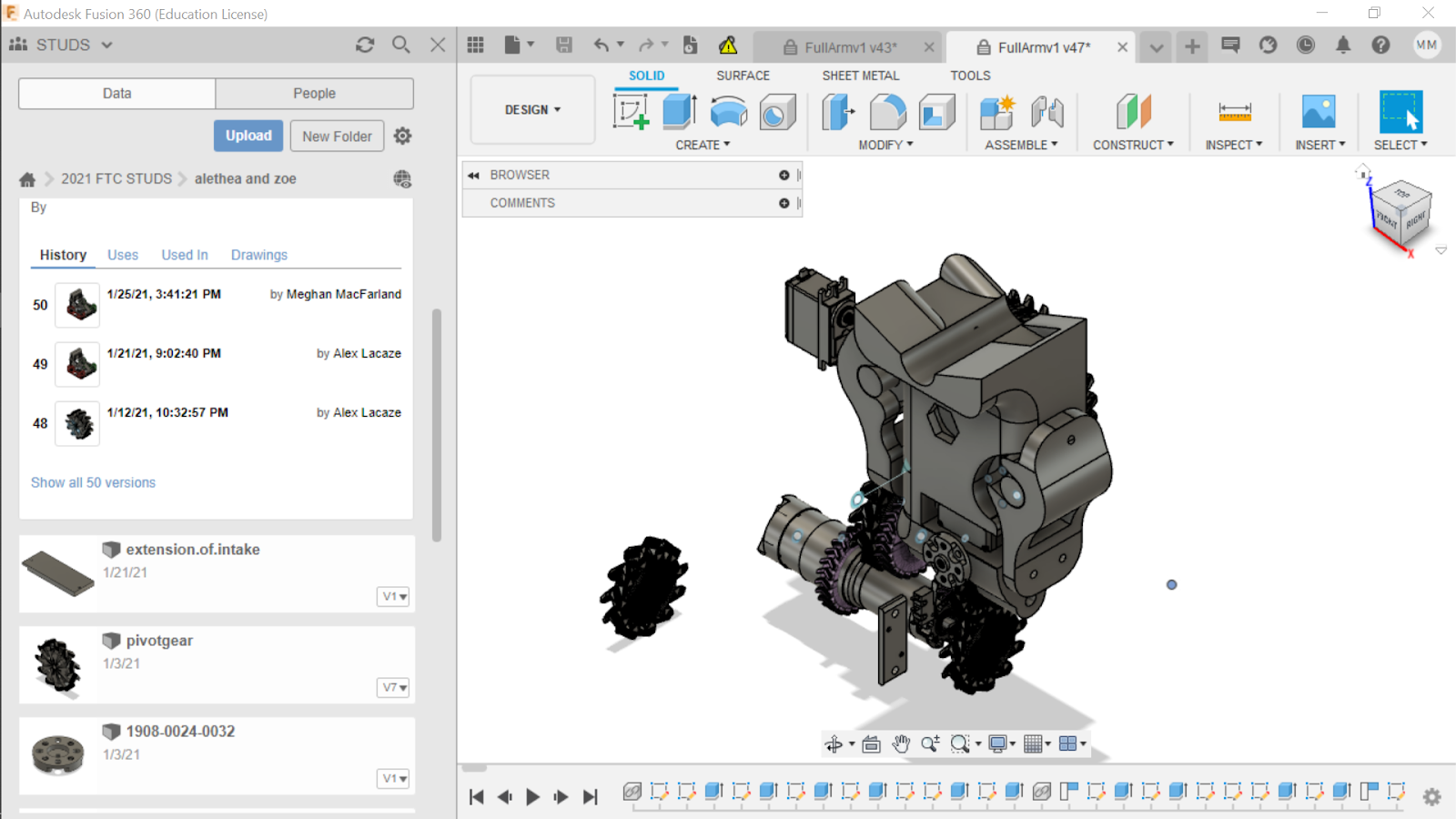Navigate to 2021 FTC STUDS breadcrumb
Viewport: 1456px width, 819px height.
click(116, 179)
